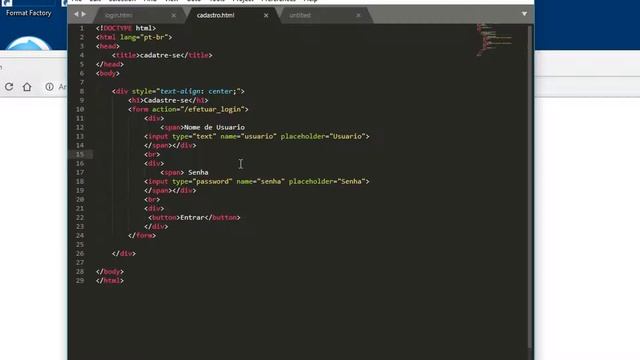
Task: Click the html lang="pt-br" line
Action: click(x=134, y=37)
